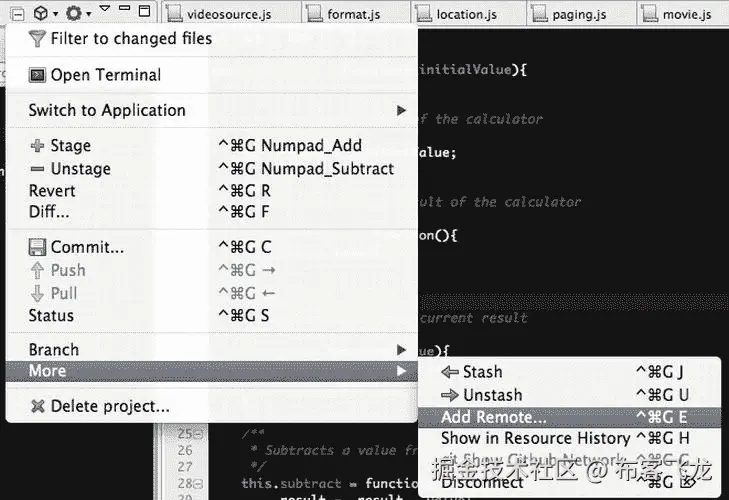Choose Filter to changed files funnel item
The height and width of the screenshot is (500, 729).
pos(212,39)
